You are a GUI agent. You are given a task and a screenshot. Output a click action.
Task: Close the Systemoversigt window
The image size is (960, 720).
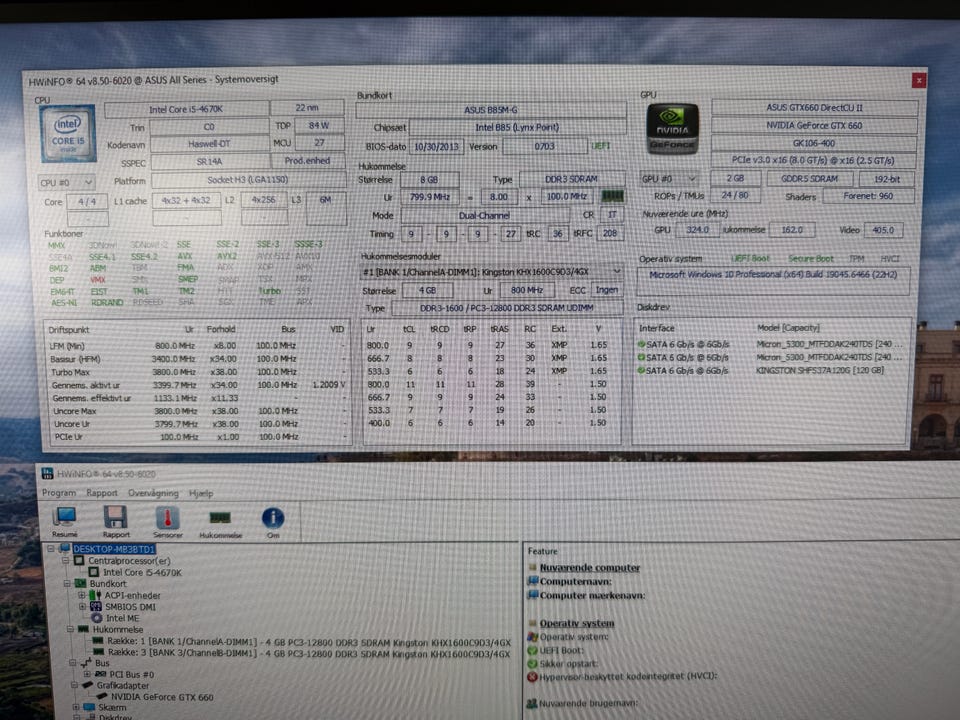click(x=919, y=80)
